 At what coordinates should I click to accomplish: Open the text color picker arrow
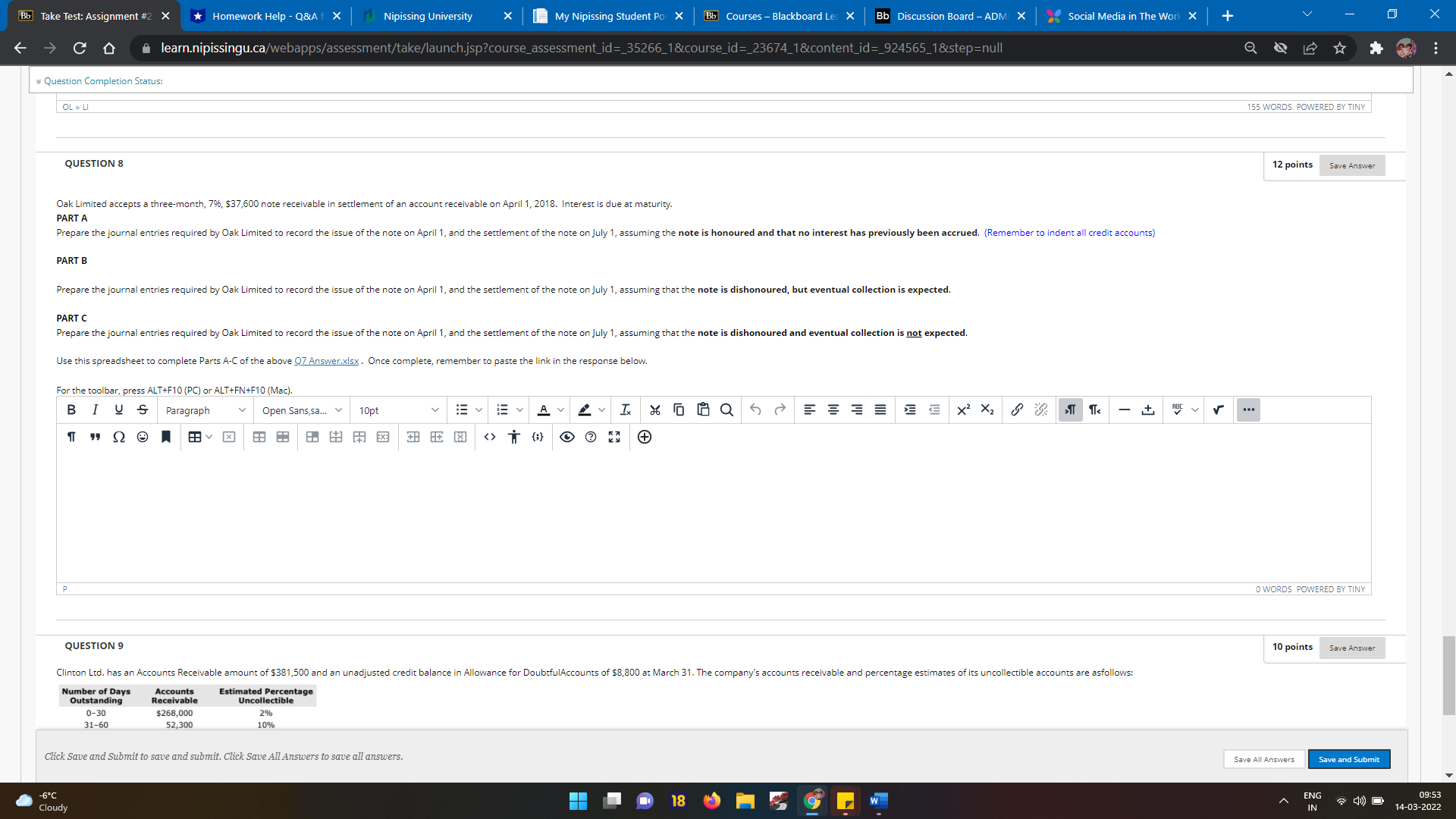point(560,410)
